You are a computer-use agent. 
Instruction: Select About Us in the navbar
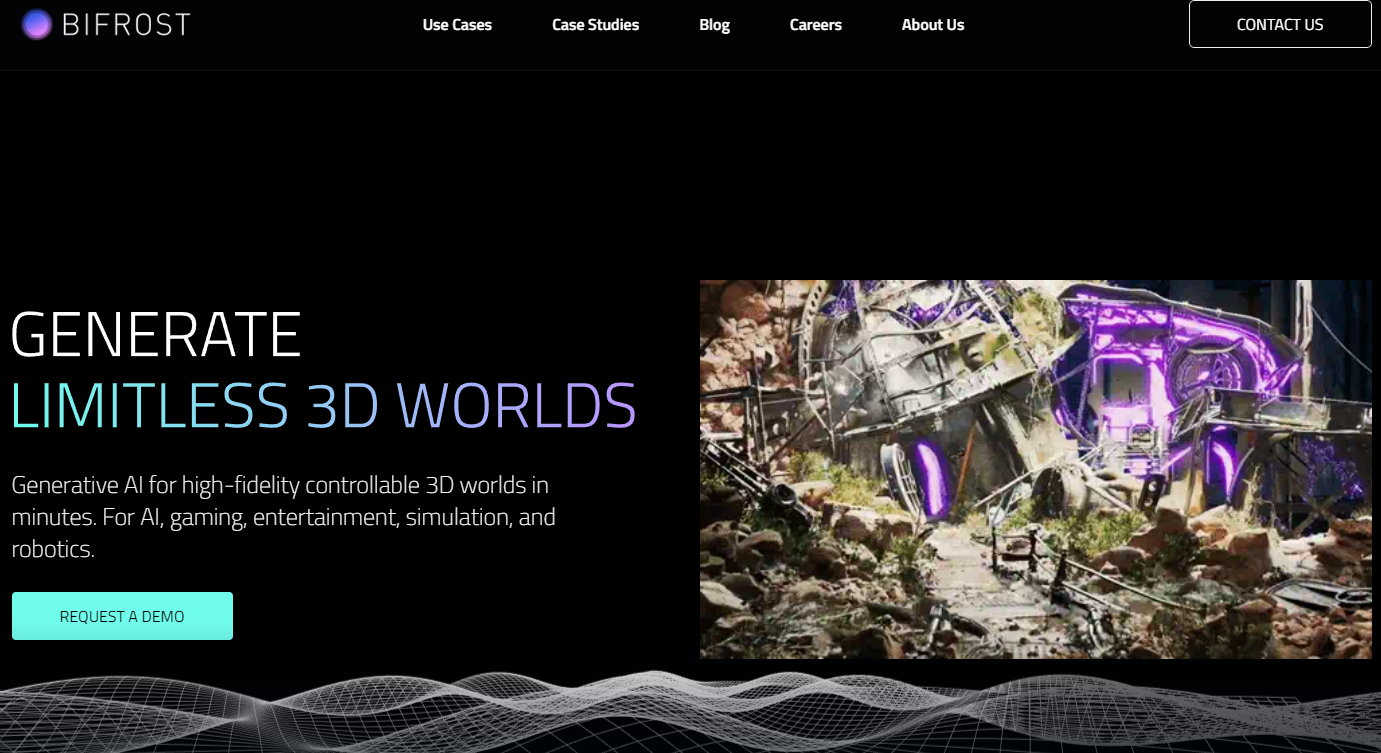click(x=932, y=25)
